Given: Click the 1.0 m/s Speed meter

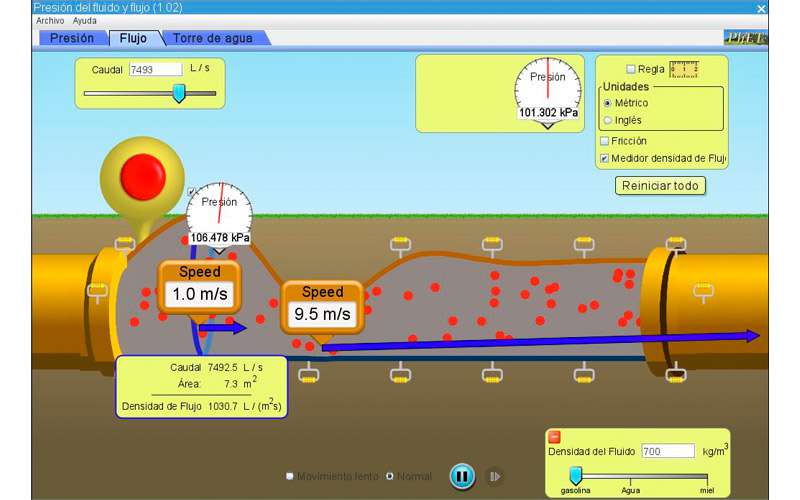Looking at the screenshot, I should 199,285.
